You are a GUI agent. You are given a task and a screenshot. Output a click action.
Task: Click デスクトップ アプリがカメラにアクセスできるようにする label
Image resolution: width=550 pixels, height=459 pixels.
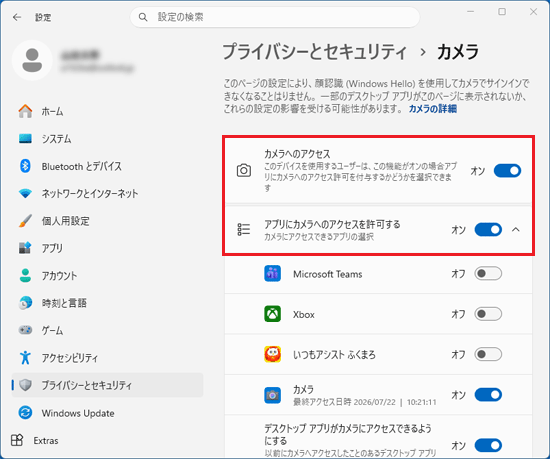(348, 434)
